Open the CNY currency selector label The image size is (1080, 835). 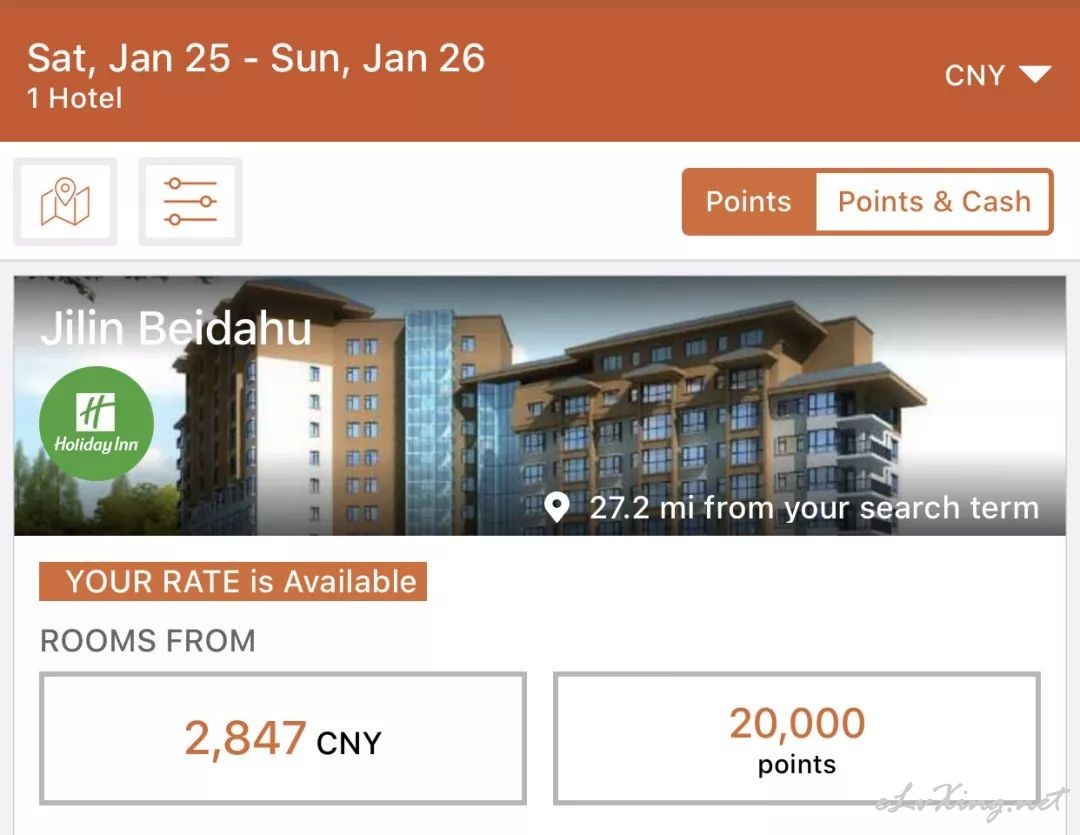[x=975, y=75]
